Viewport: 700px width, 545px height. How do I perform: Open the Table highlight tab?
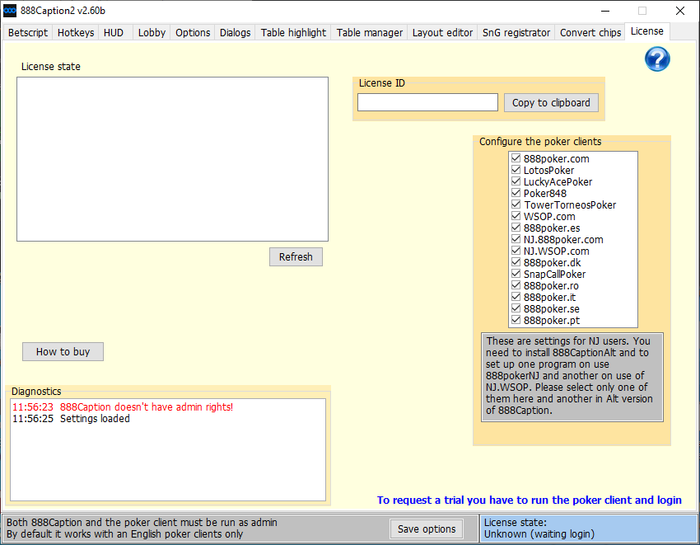tap(293, 33)
